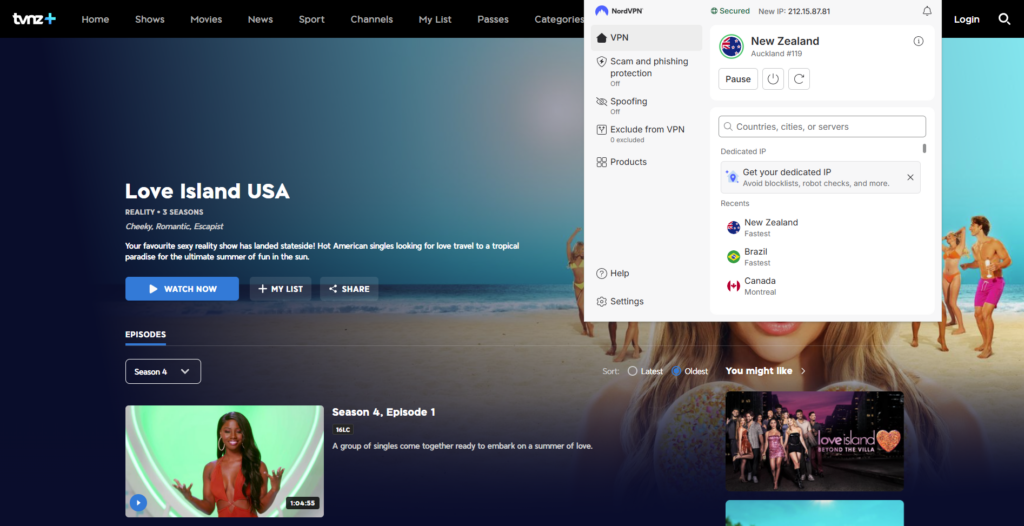Go to Home in navigation
The width and height of the screenshot is (1024, 526).
click(x=95, y=19)
